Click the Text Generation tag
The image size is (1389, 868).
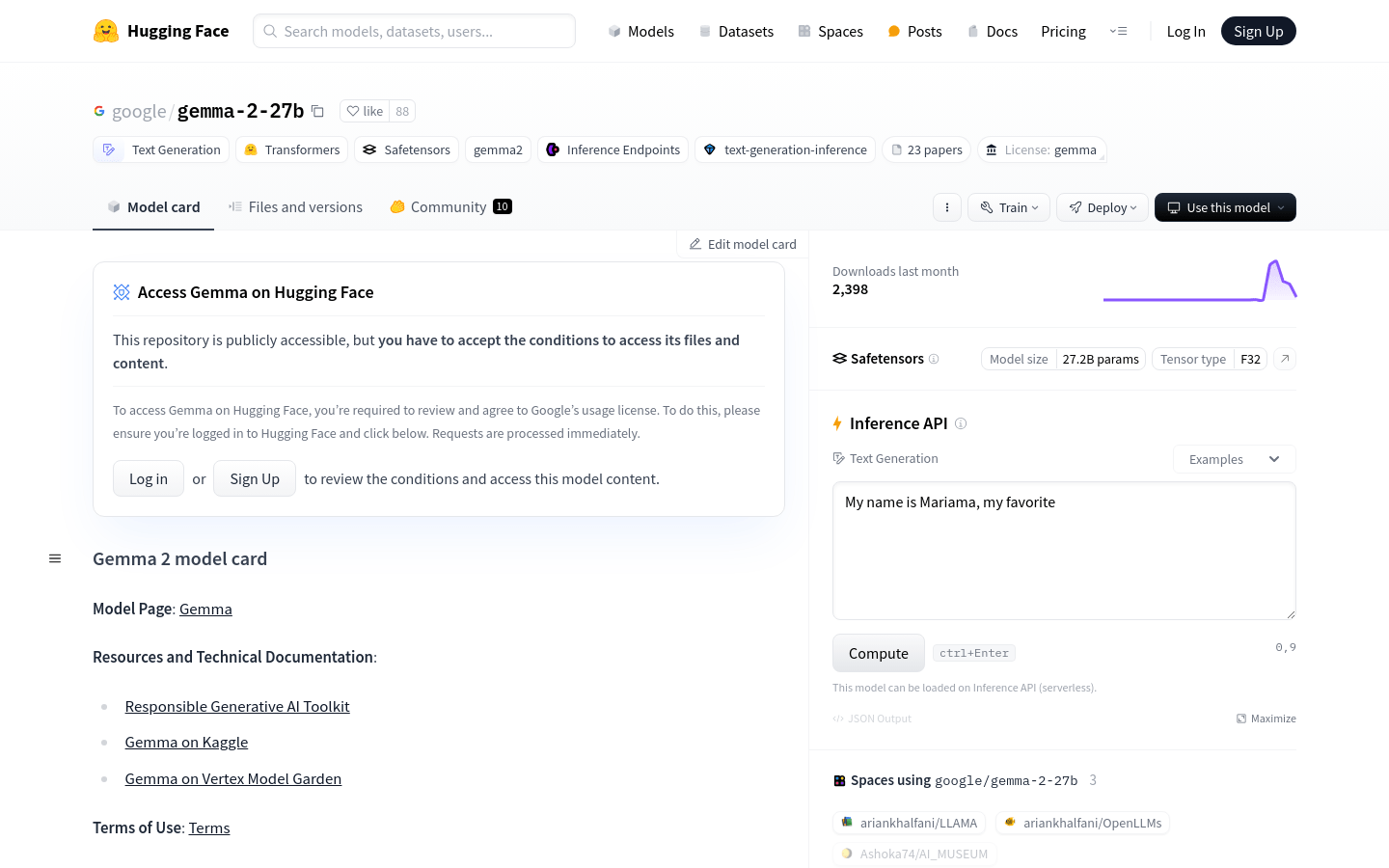point(161,149)
